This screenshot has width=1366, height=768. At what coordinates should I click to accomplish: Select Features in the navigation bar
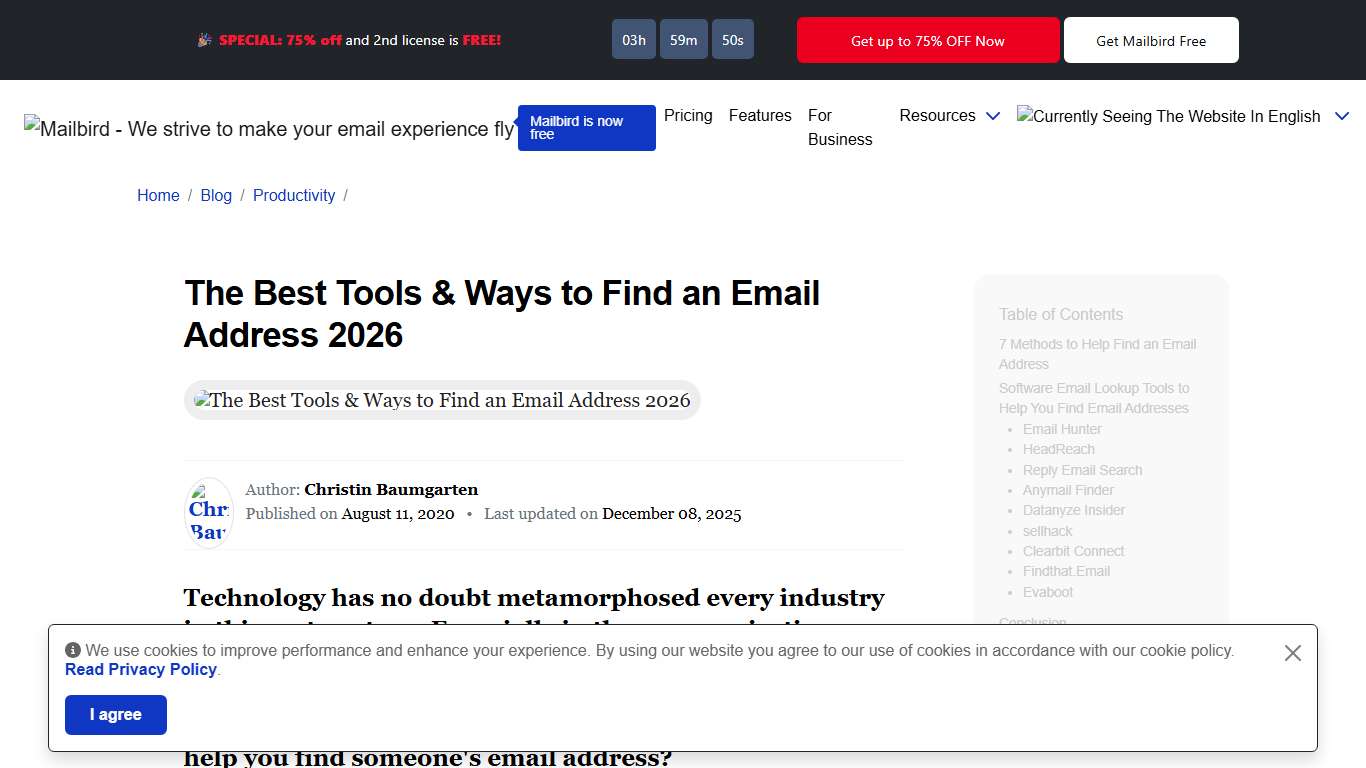pyautogui.click(x=759, y=116)
